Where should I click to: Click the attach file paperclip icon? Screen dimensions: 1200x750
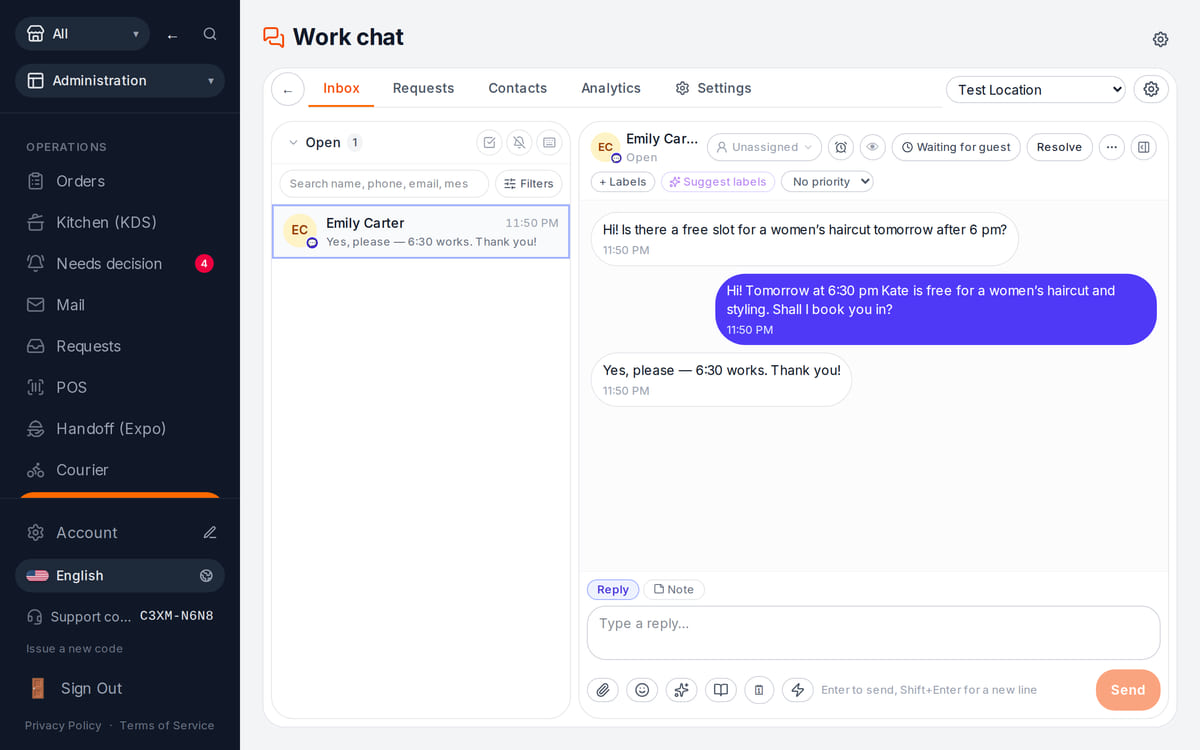[x=603, y=690]
